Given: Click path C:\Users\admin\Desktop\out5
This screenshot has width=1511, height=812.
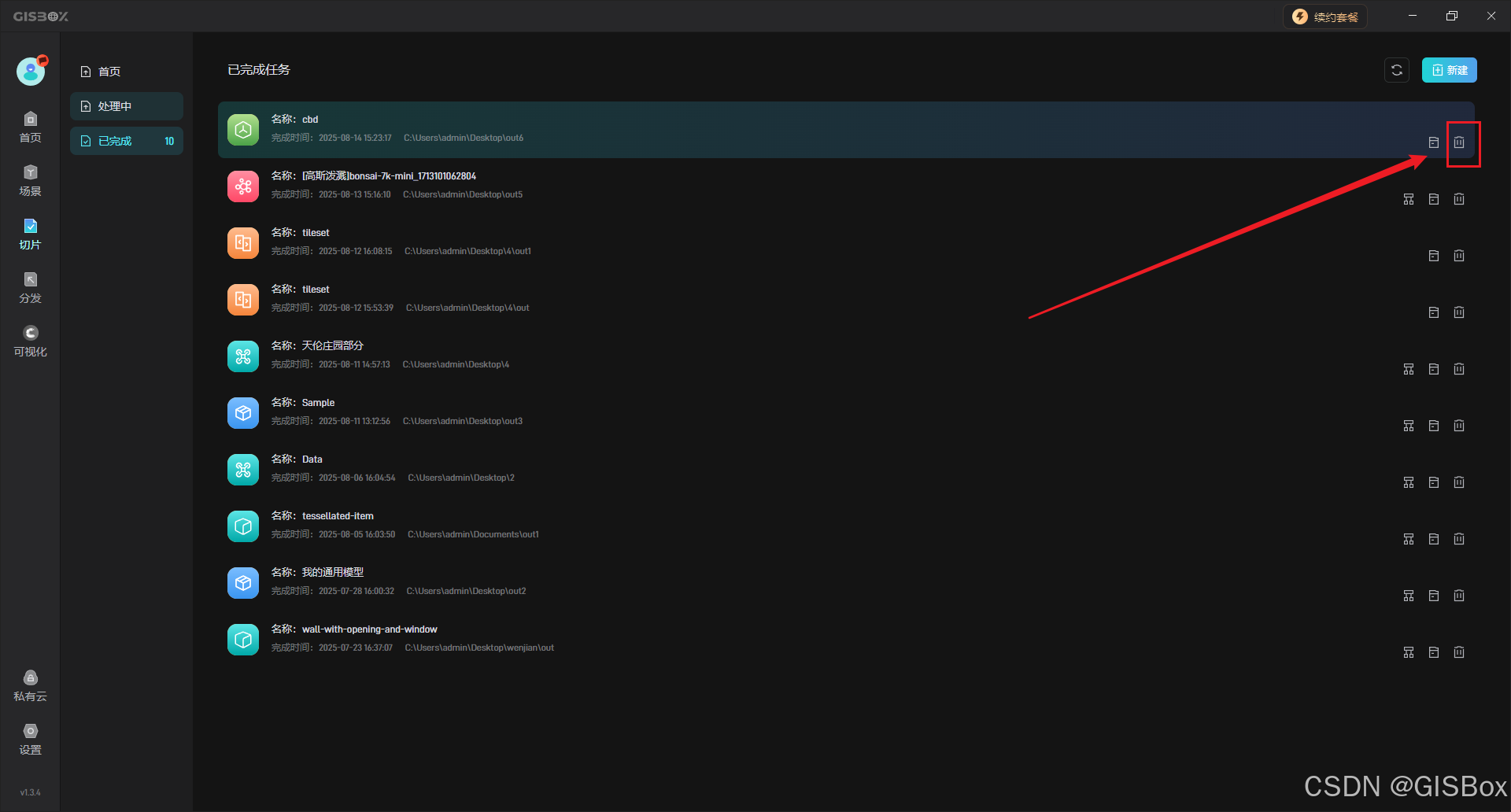Looking at the screenshot, I should pyautogui.click(x=463, y=194).
